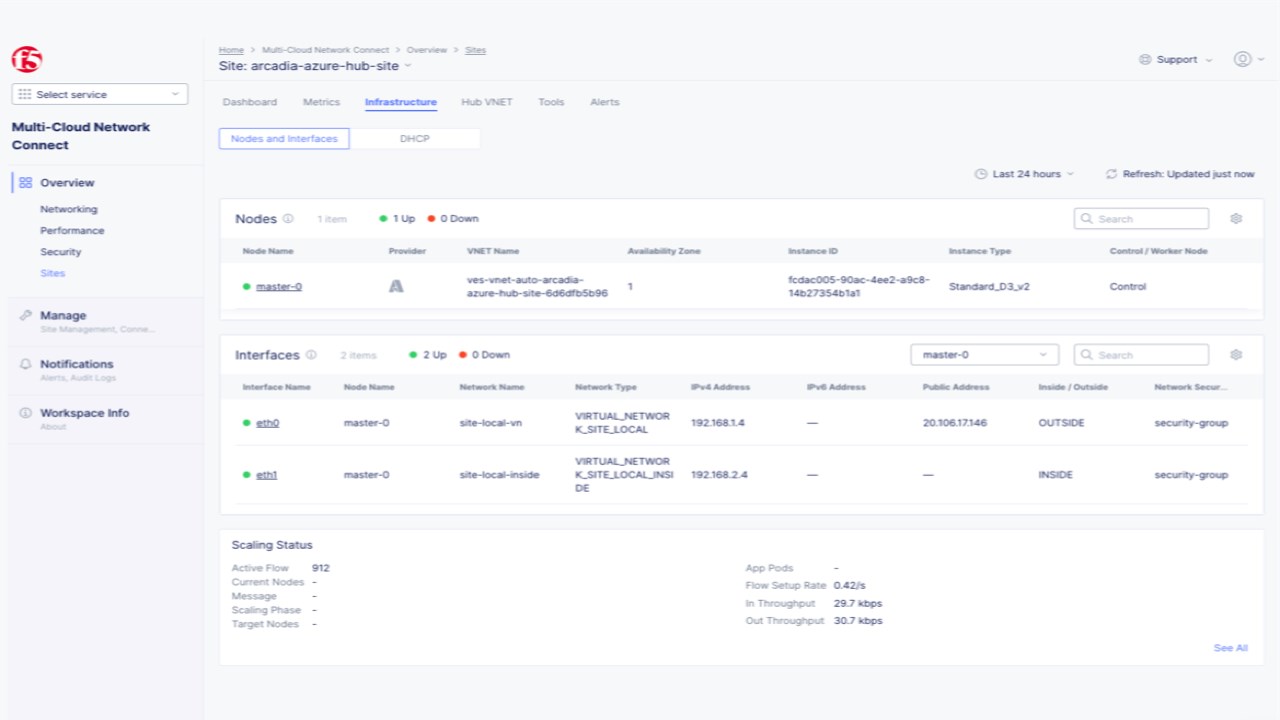Click the IPv4 Address column header
The image size is (1280, 720).
point(720,387)
